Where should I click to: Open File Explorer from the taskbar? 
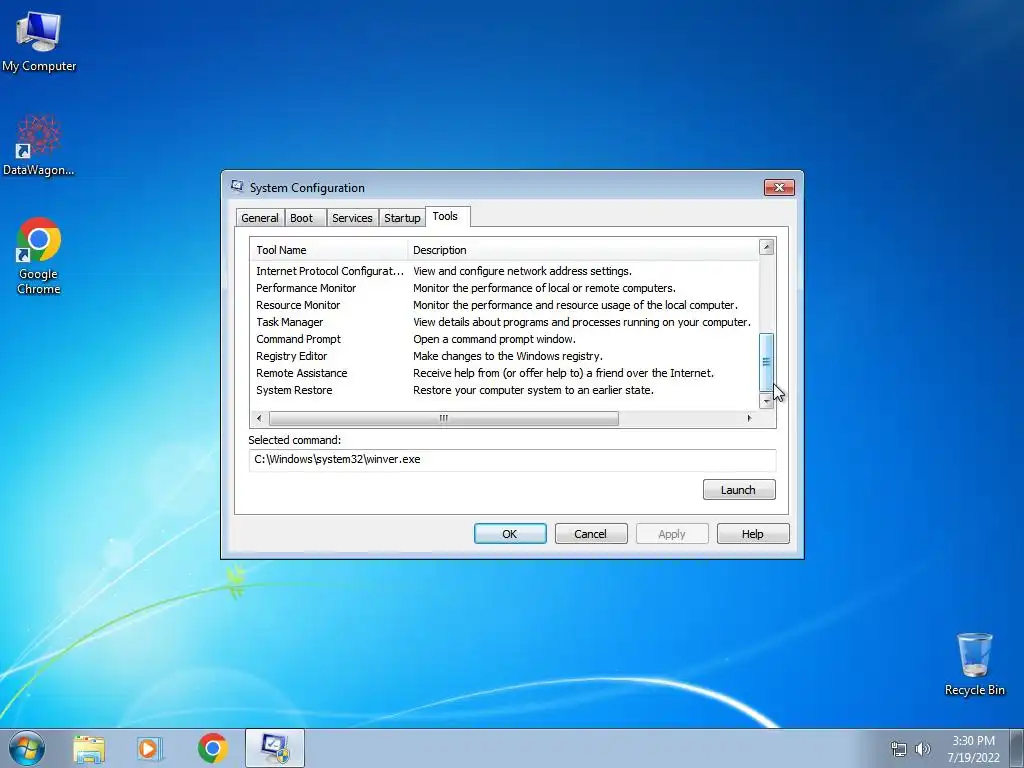89,749
